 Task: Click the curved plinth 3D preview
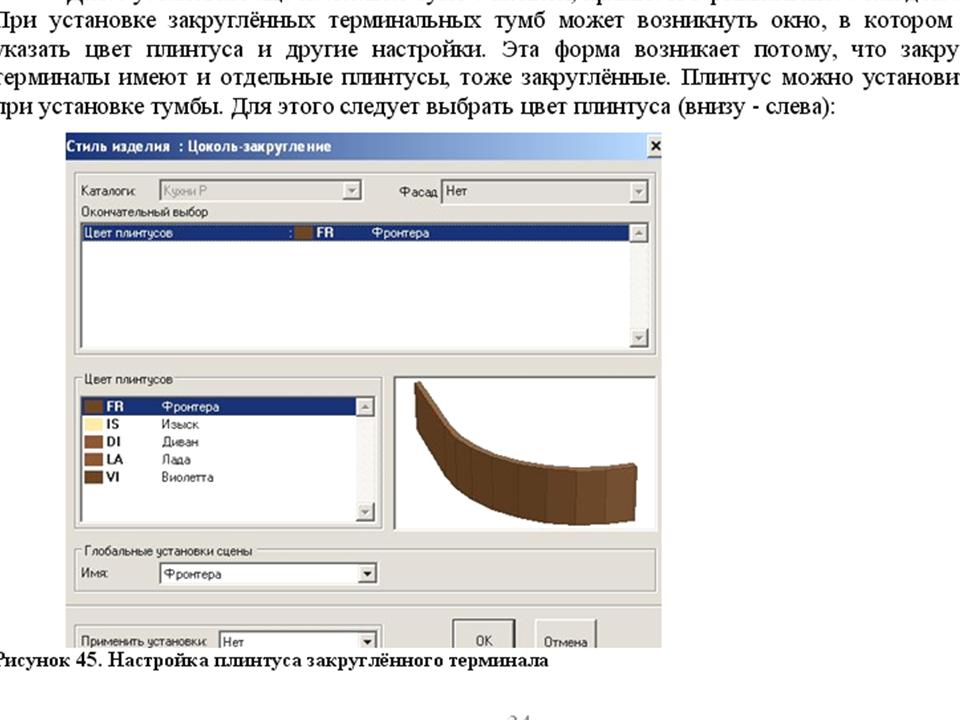click(x=525, y=454)
